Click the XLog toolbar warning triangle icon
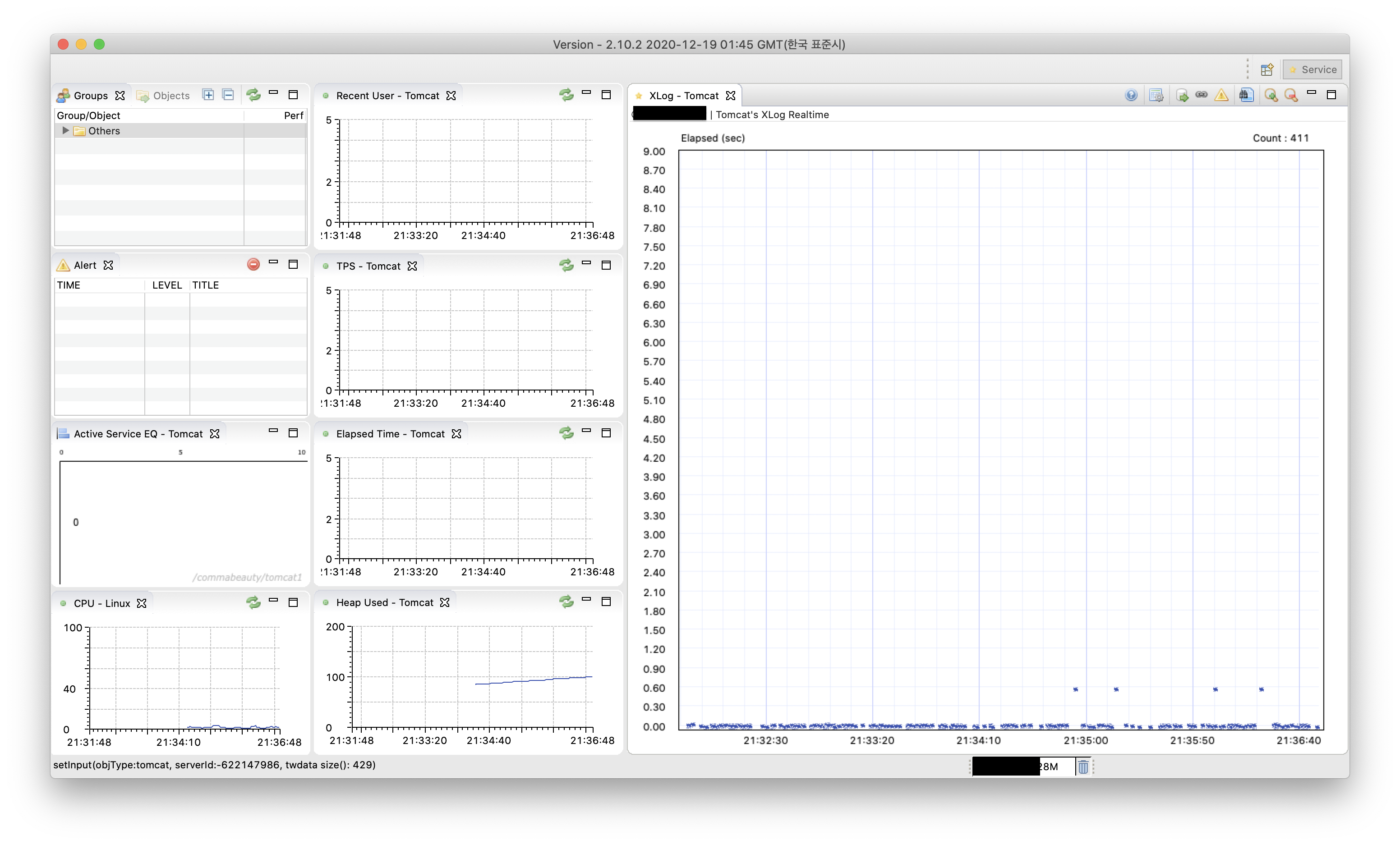 [x=1221, y=96]
